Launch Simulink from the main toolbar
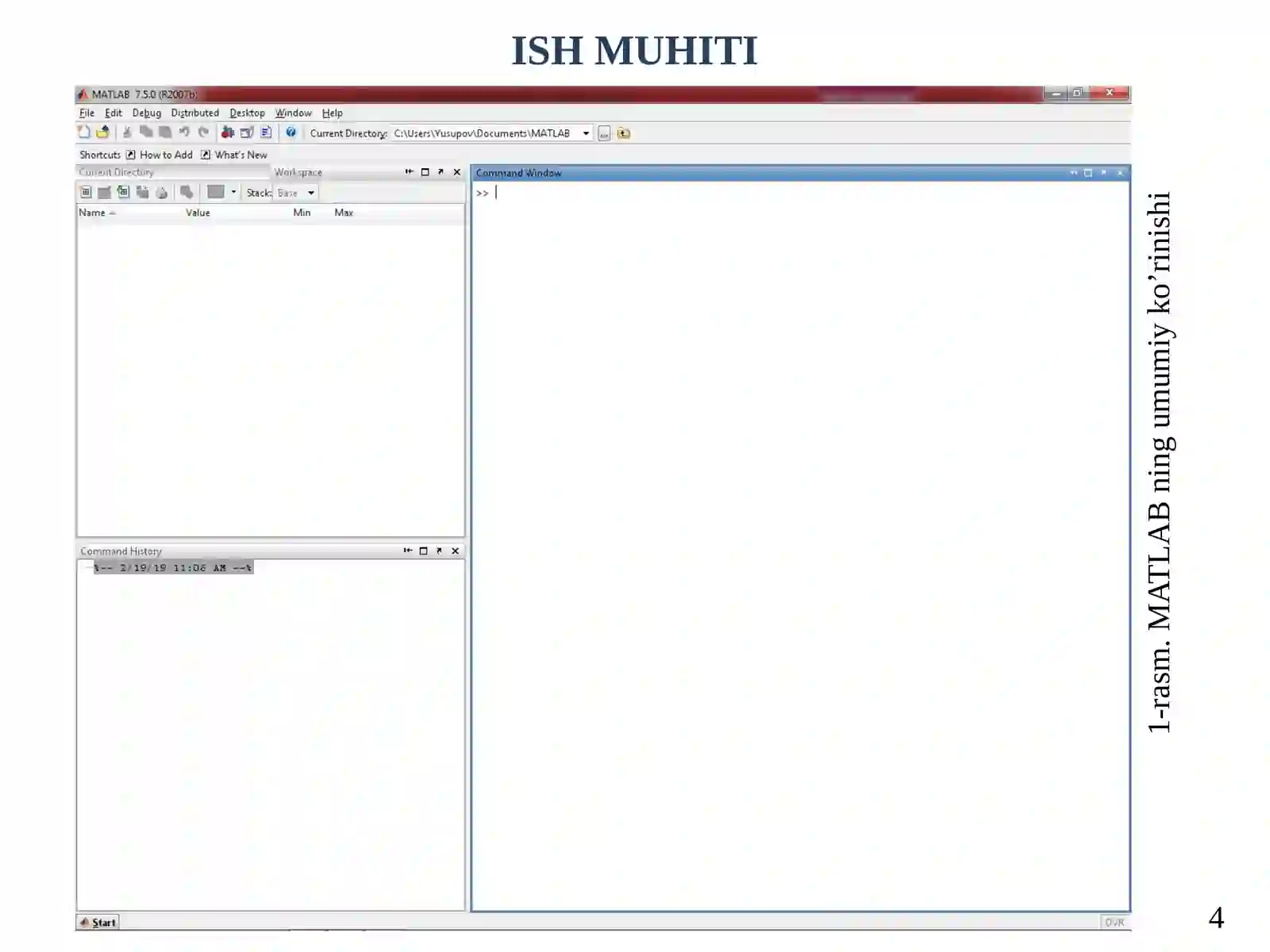The width and height of the screenshot is (1270, 952). (228, 132)
